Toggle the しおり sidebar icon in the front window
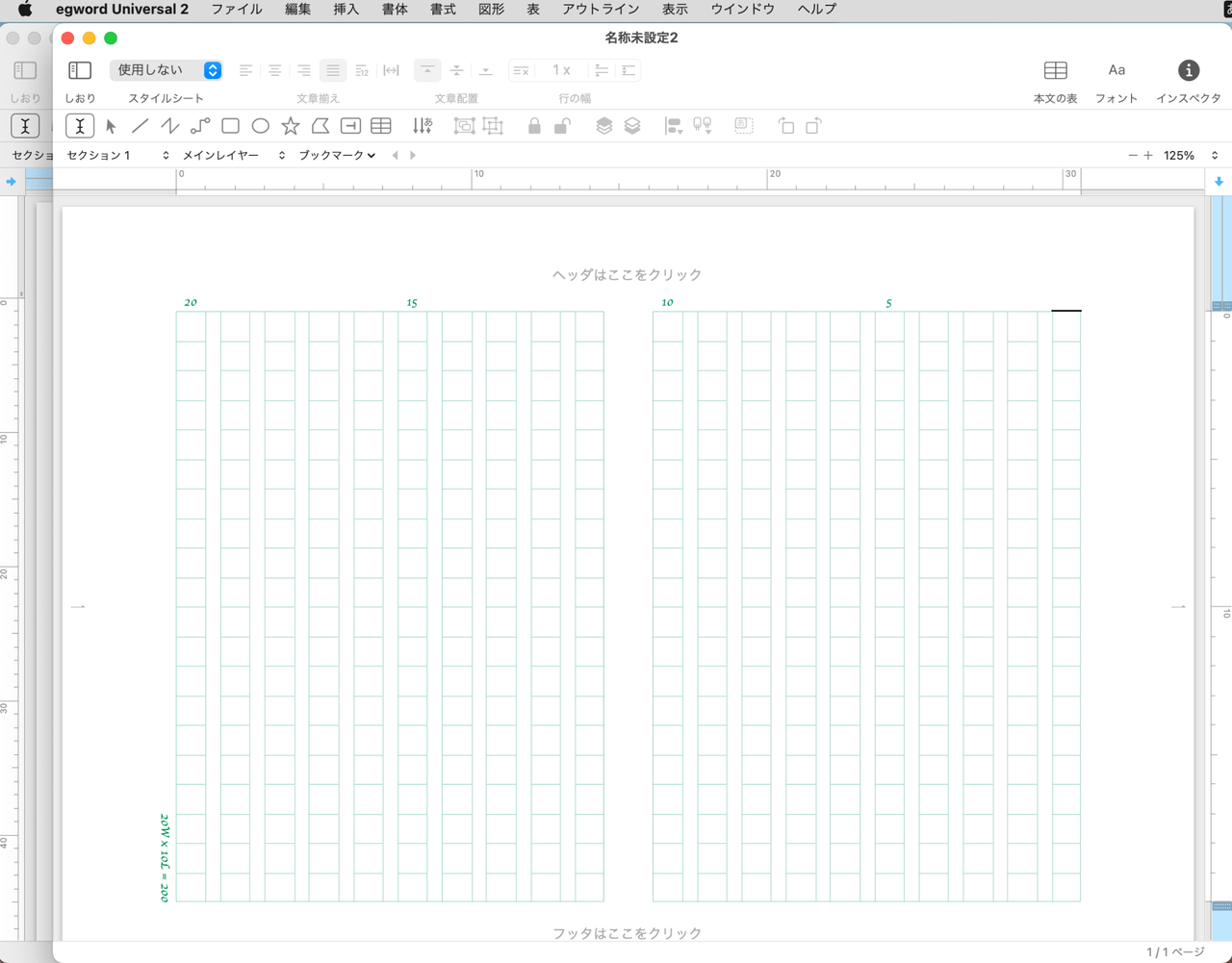The width and height of the screenshot is (1232, 963). point(80,70)
